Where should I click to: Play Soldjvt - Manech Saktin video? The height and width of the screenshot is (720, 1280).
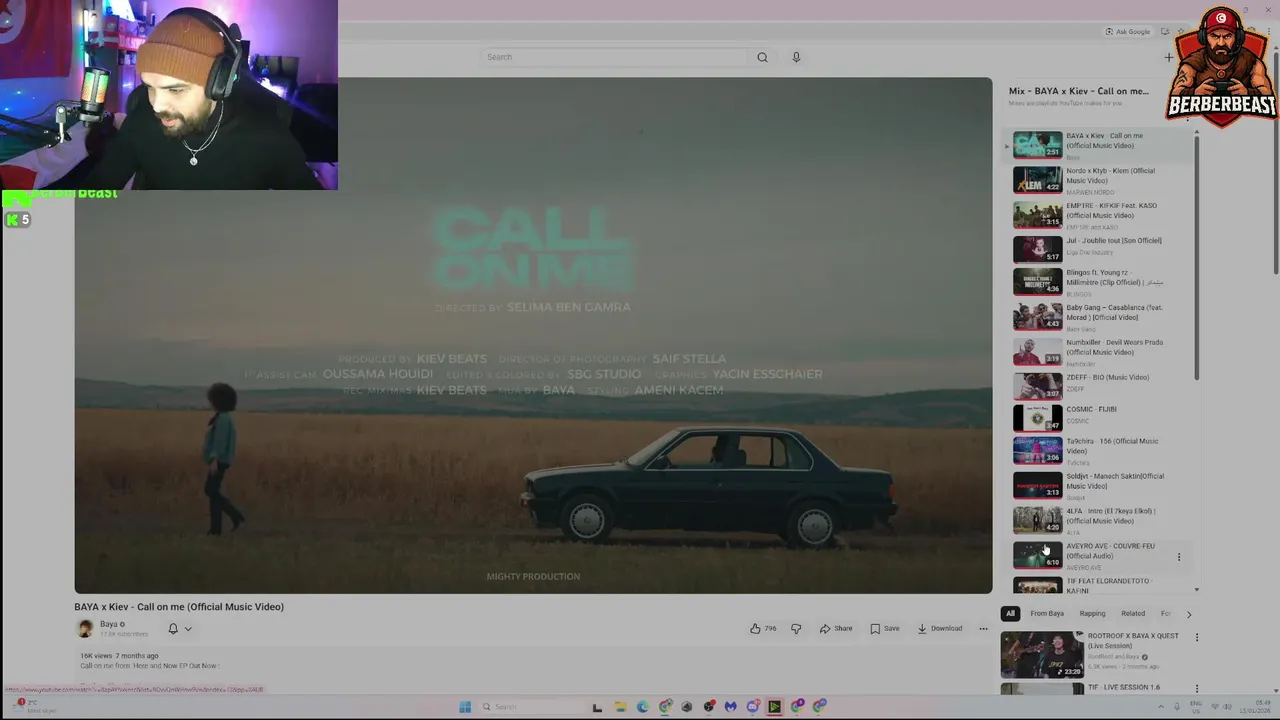pyautogui.click(x=1100, y=485)
